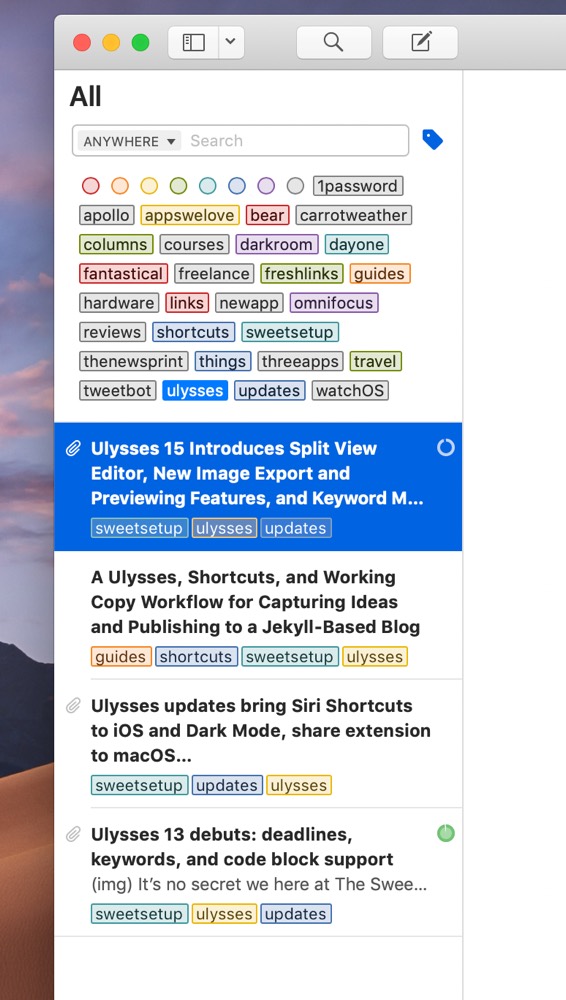Screen dimensions: 566x1000
Task: Filter by the tweetbot keyword
Action: (x=117, y=390)
